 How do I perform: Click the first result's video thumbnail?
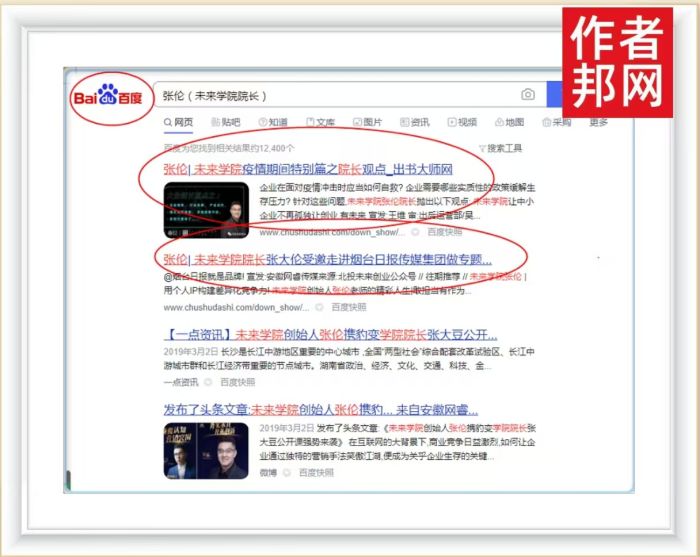pyautogui.click(x=206, y=209)
